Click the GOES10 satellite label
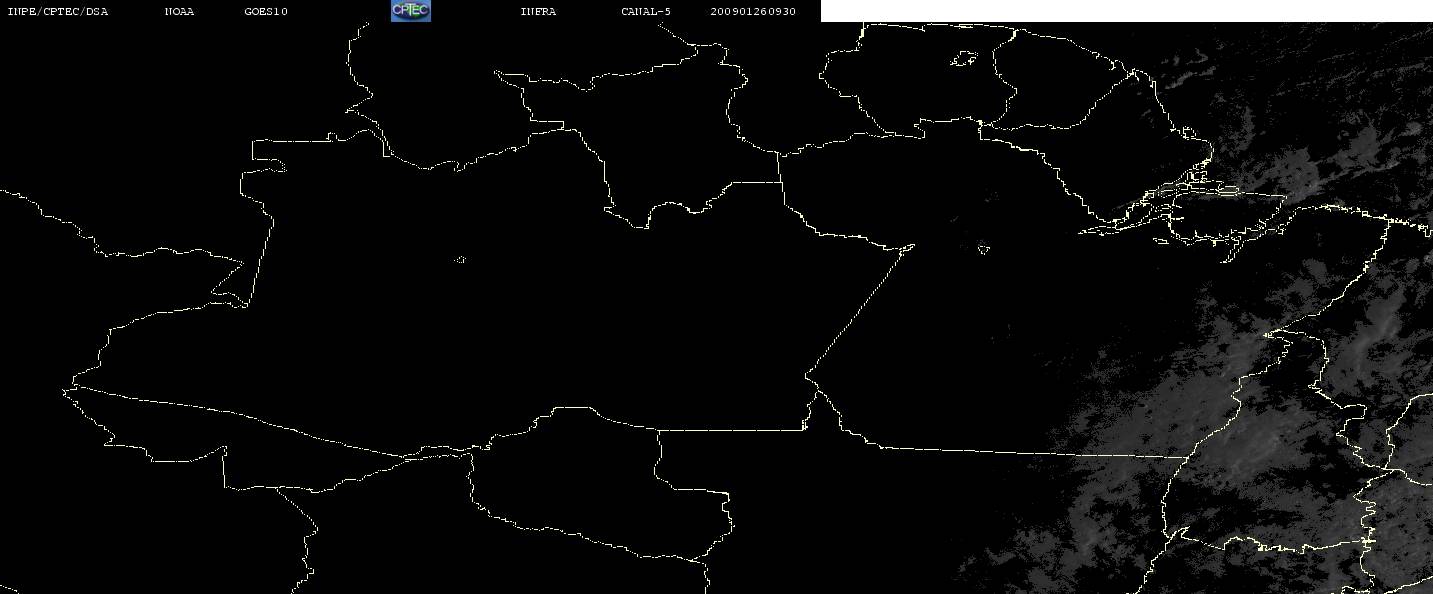The image size is (1433, 594). 265,12
